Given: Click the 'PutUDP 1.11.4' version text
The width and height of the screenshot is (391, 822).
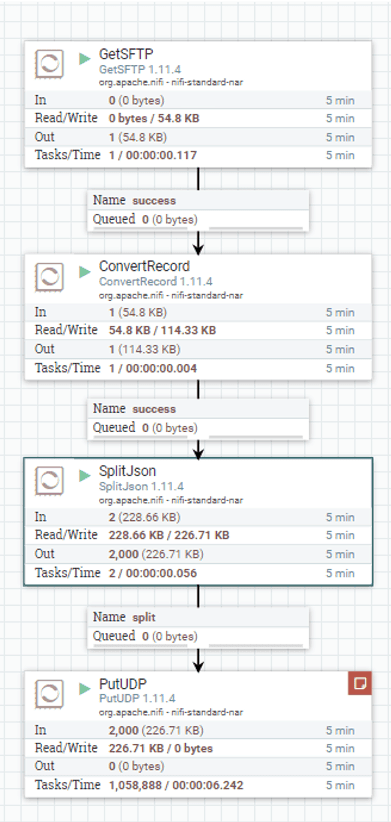Looking at the screenshot, I should tap(137, 698).
